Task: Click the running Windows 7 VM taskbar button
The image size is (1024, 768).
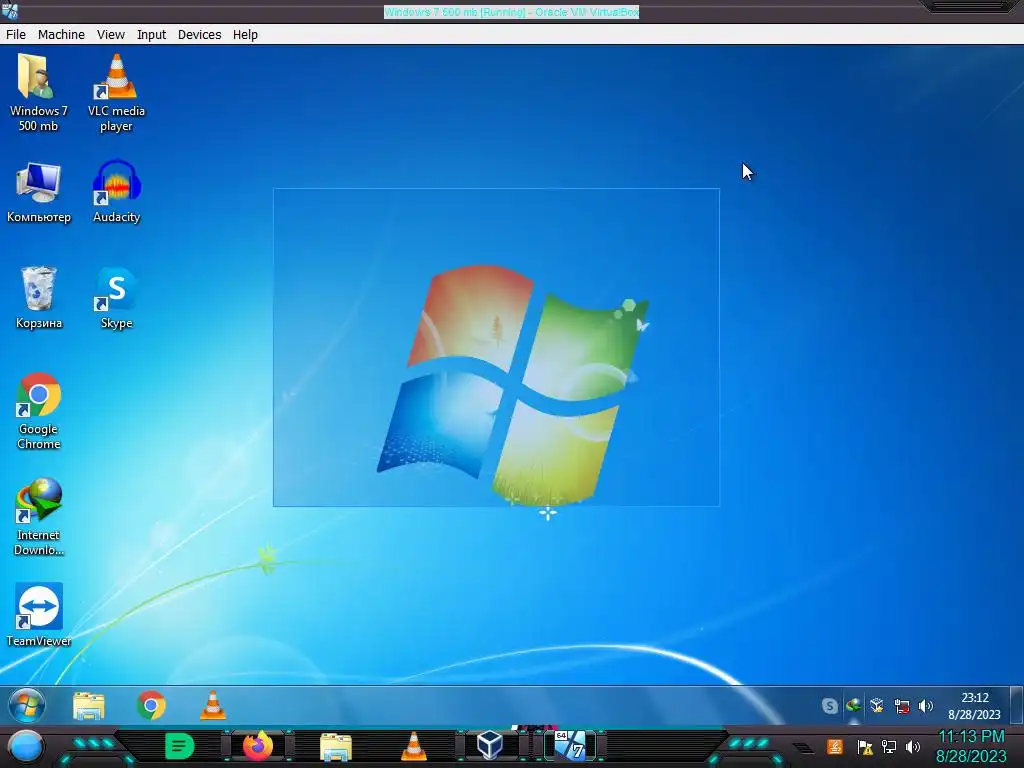Action: (x=571, y=745)
